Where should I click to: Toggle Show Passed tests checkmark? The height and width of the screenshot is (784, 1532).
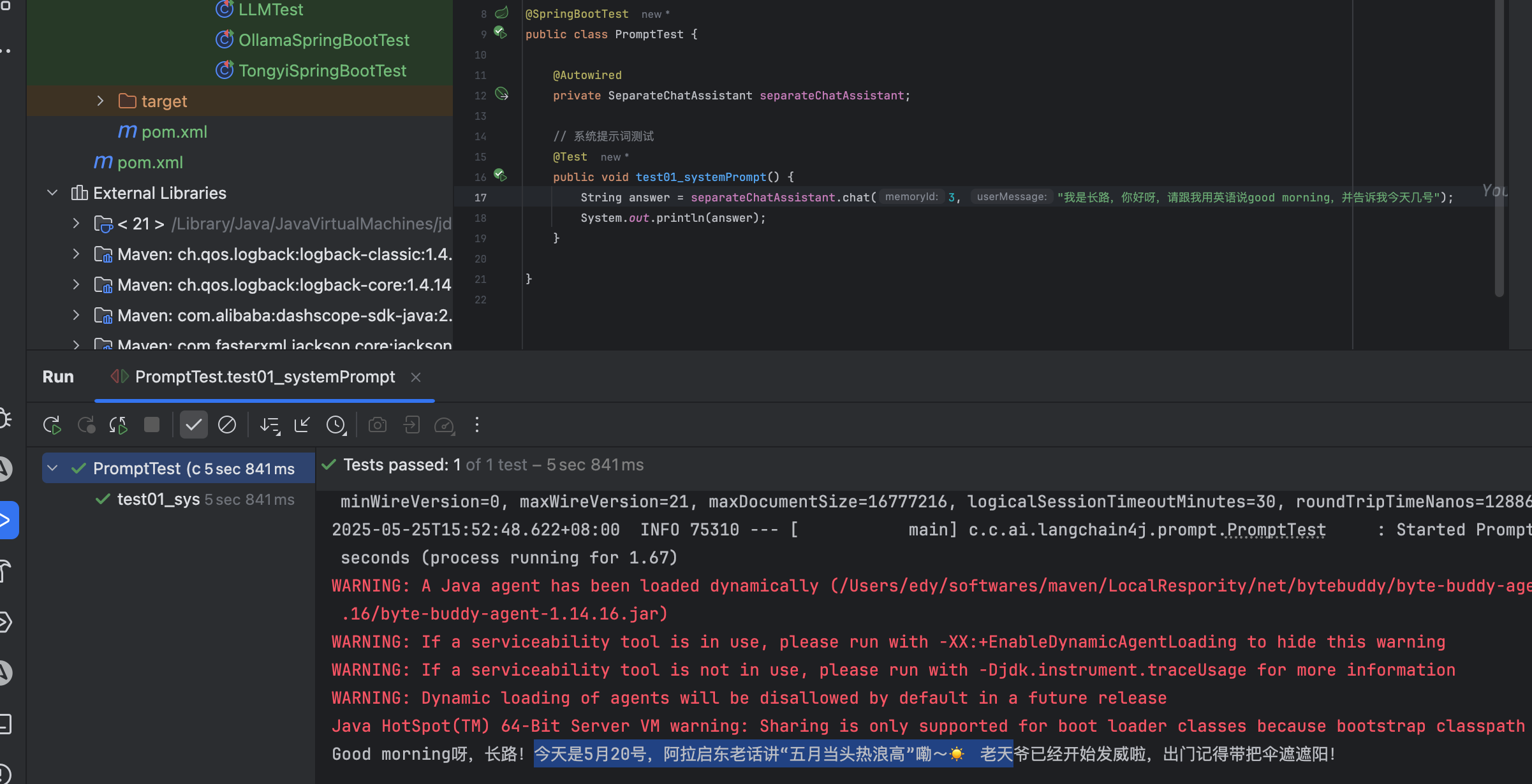tap(193, 425)
